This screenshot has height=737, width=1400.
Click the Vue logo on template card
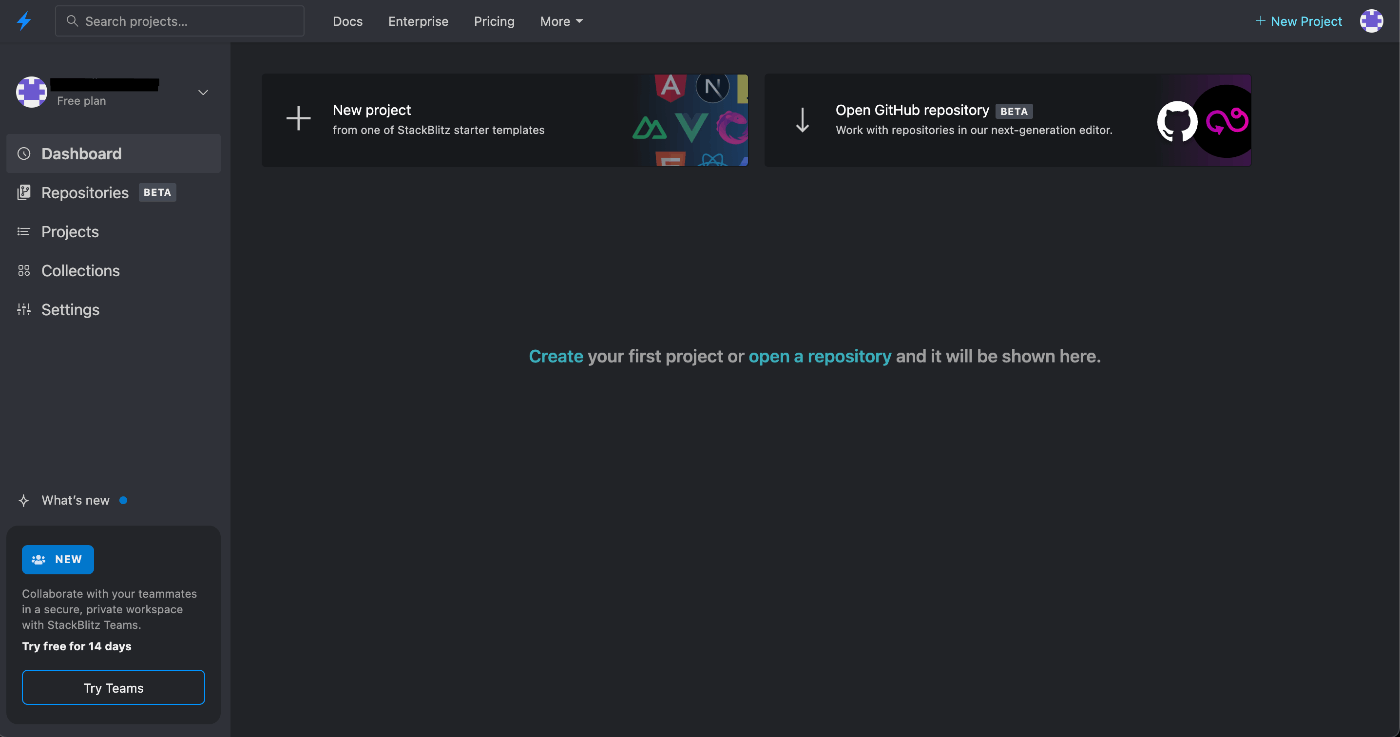[x=692, y=128]
